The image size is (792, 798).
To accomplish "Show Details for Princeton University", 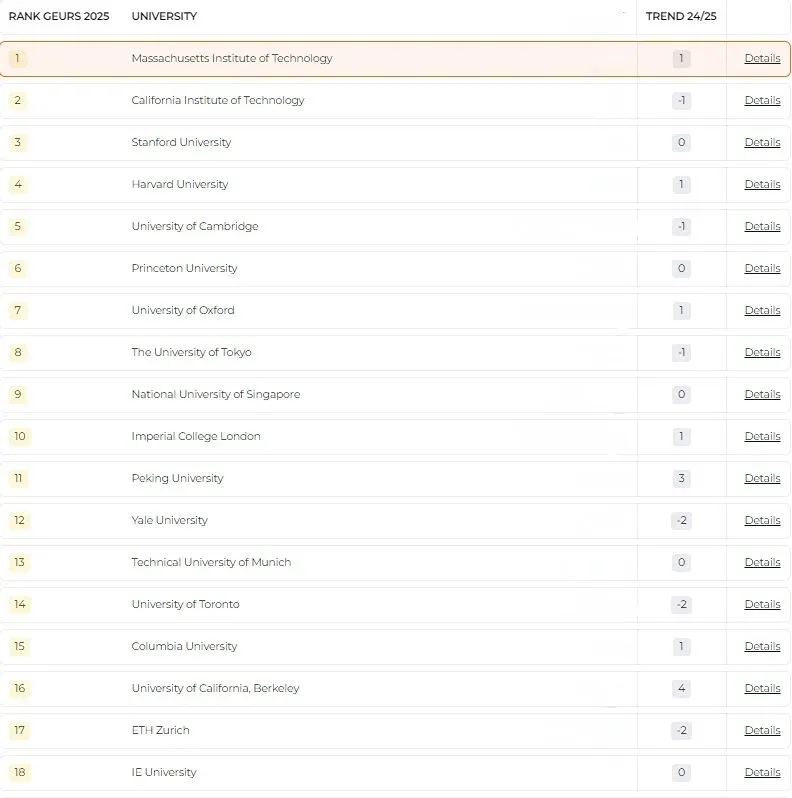I will point(762,268).
